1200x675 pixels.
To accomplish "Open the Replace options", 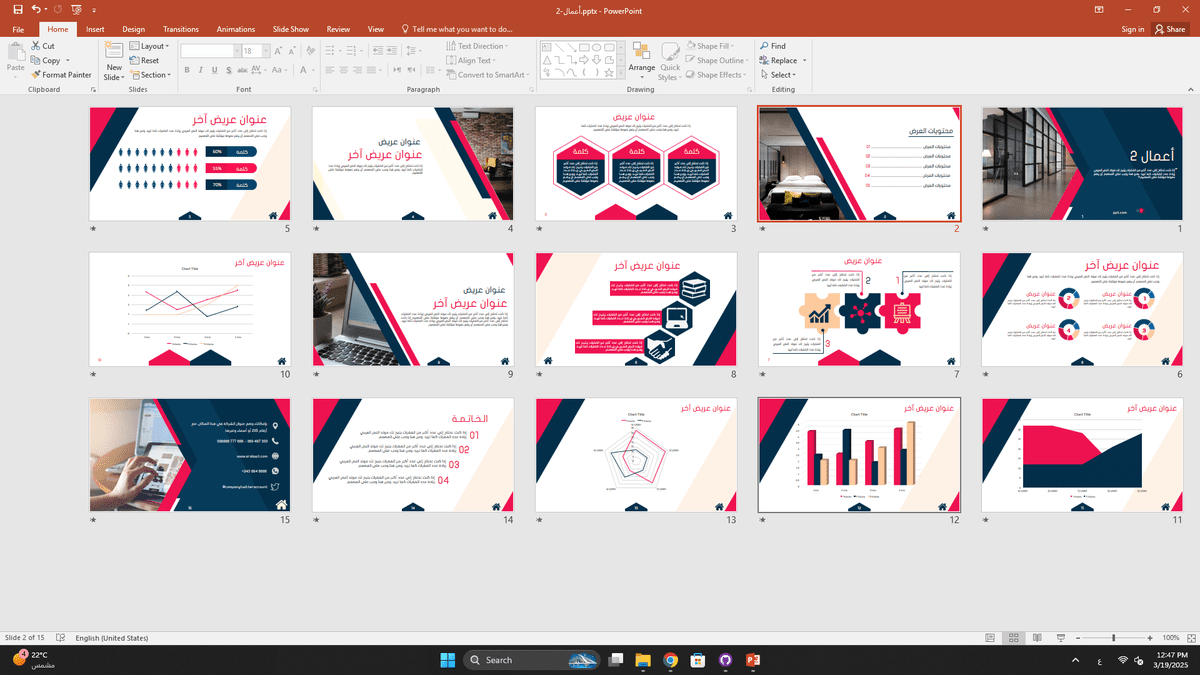I will click(782, 60).
